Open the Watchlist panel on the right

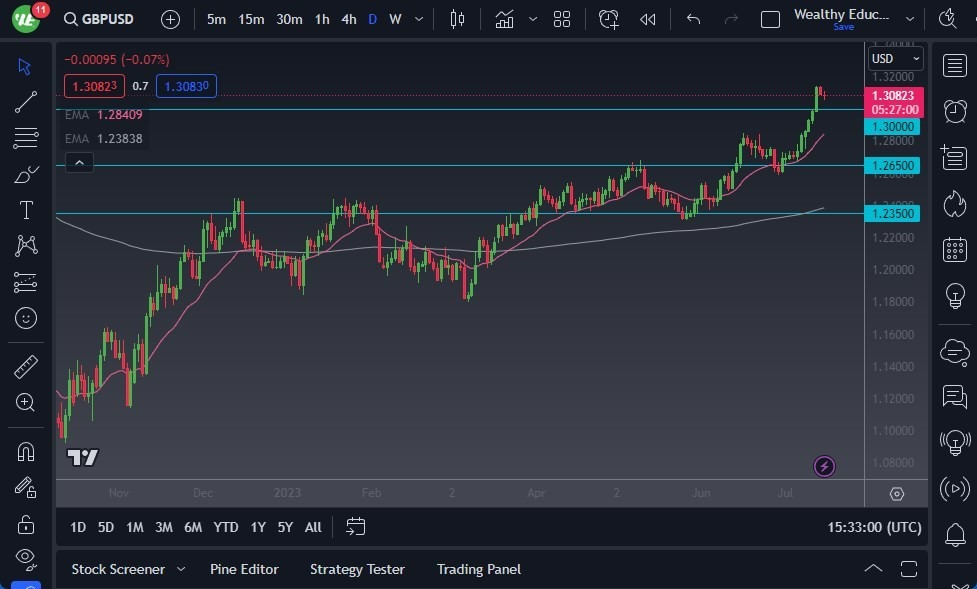pyautogui.click(x=955, y=64)
